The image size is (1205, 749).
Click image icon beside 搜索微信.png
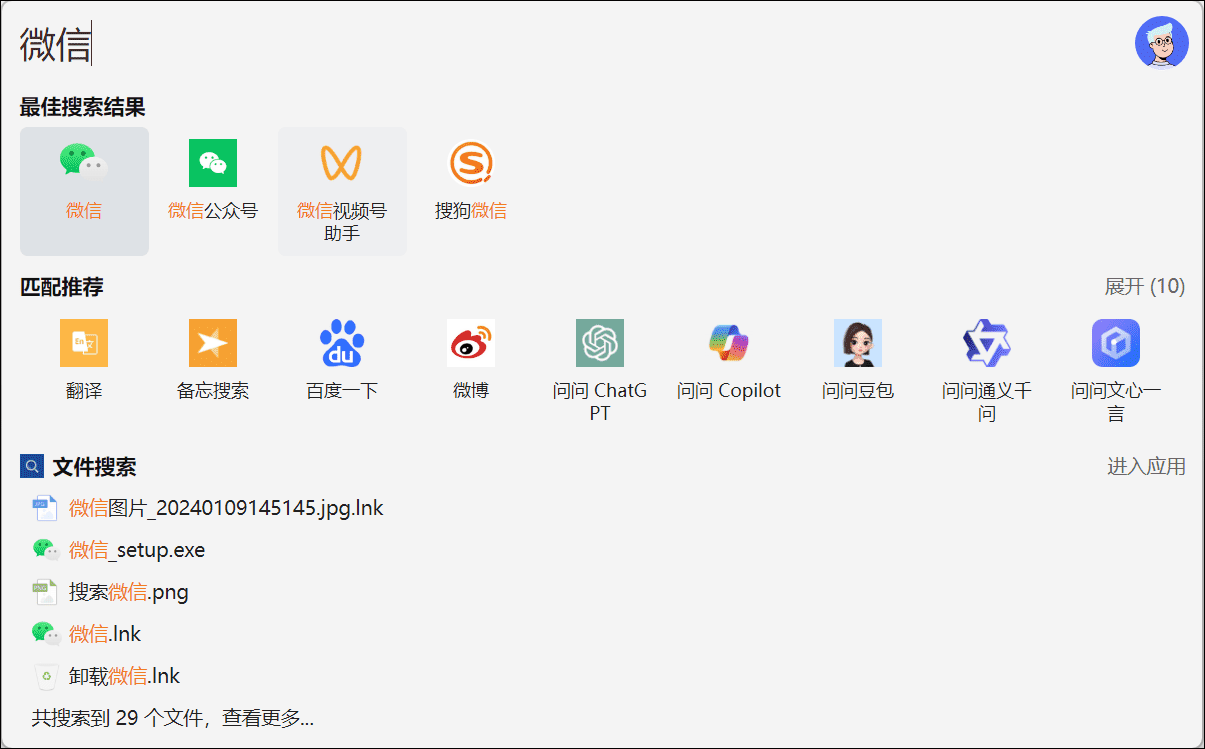(45, 592)
